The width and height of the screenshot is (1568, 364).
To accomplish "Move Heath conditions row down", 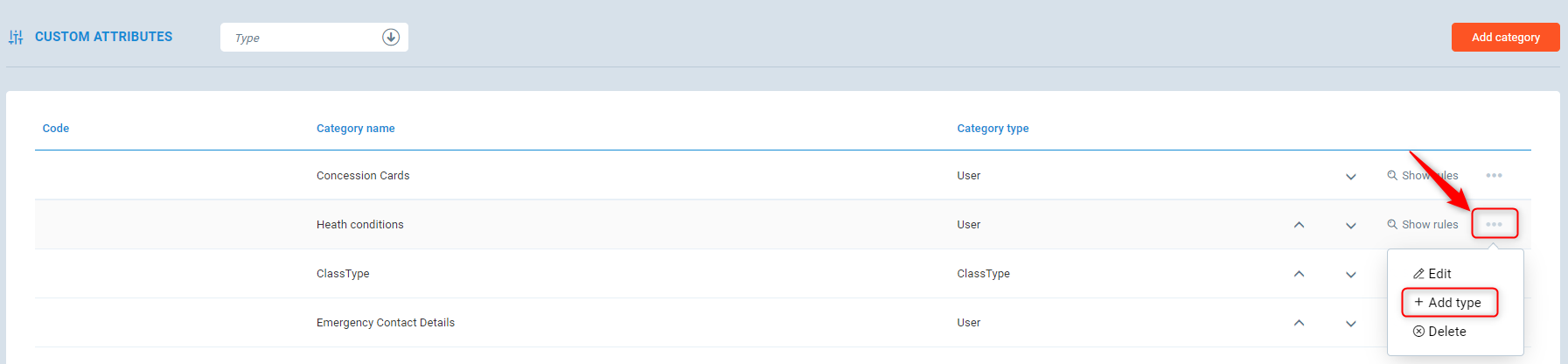I will click(1350, 226).
